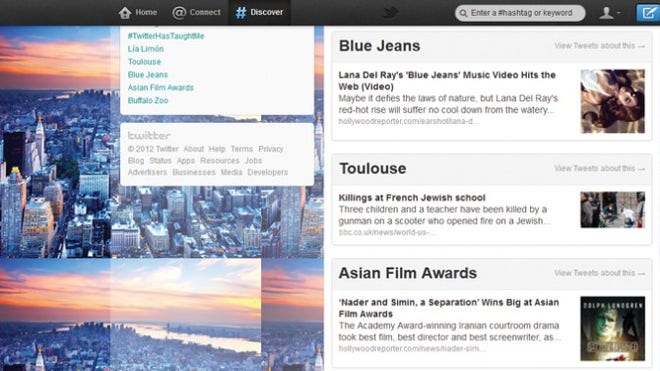The image size is (660, 371).
Task: Open the Status footer link
Action: pos(160,160)
